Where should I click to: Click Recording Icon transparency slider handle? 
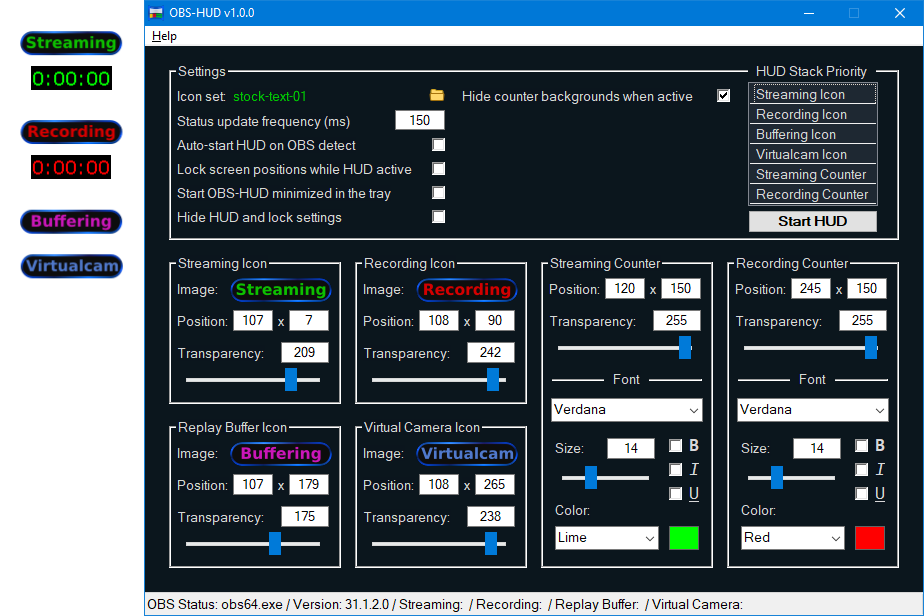[x=493, y=380]
